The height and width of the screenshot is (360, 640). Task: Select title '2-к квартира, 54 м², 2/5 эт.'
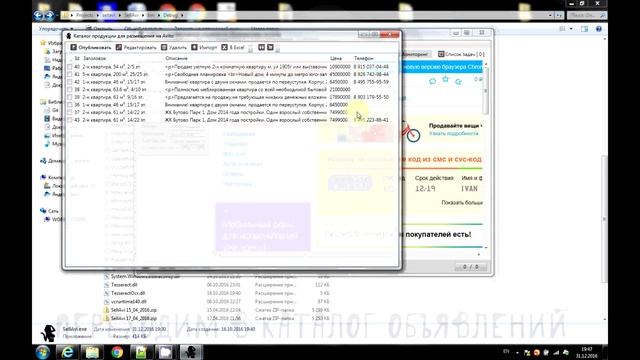pos(112,67)
